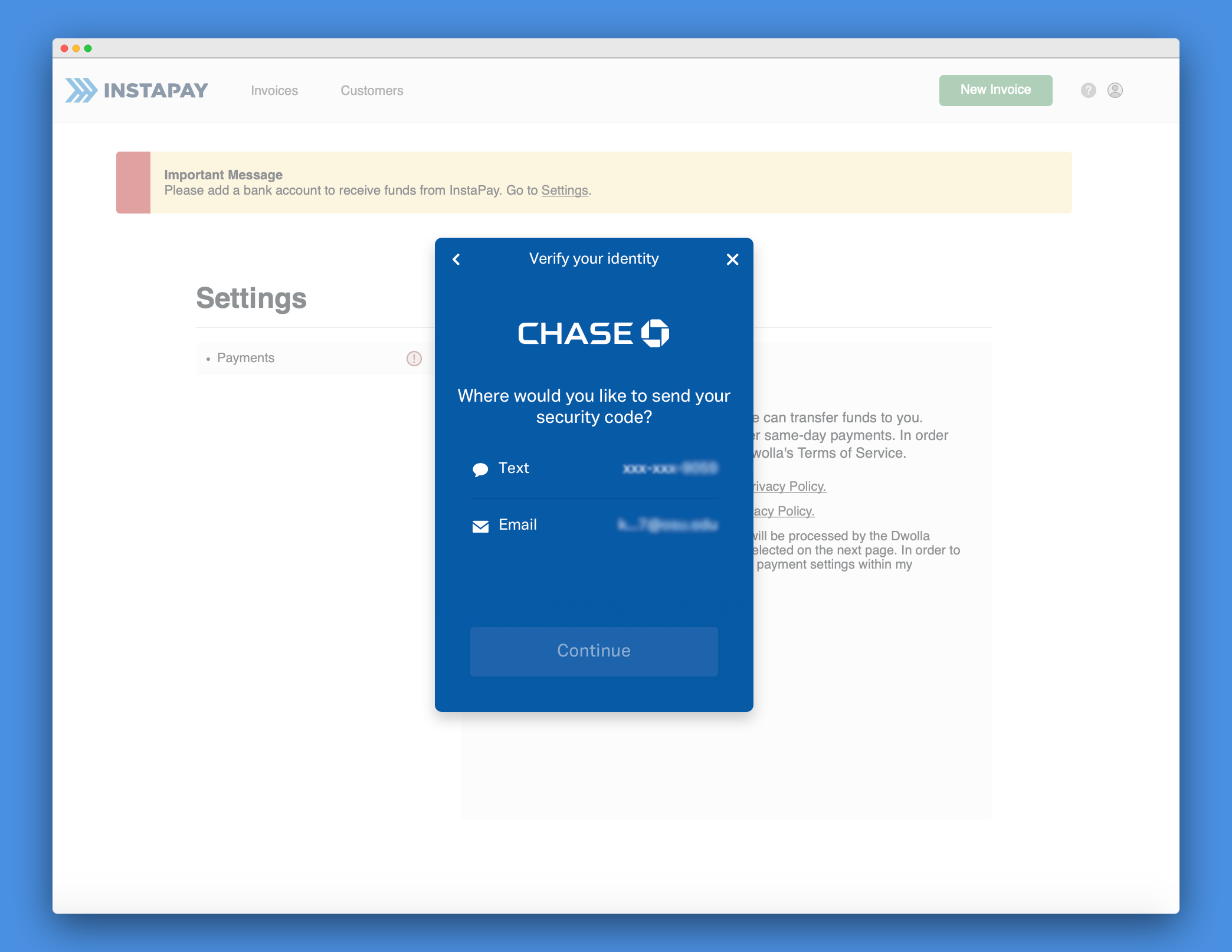Select the Text security code option
This screenshot has height=952, width=1232.
(594, 468)
